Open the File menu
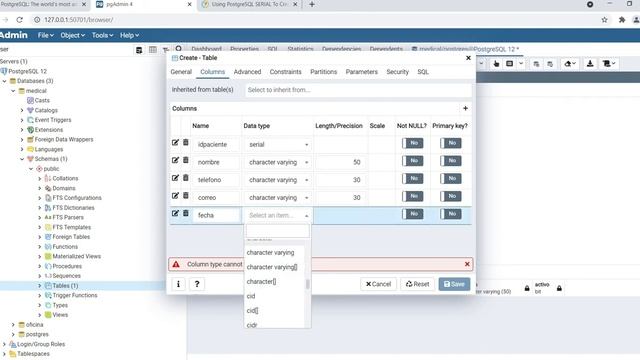Image resolution: width=640 pixels, height=360 pixels. pos(45,36)
